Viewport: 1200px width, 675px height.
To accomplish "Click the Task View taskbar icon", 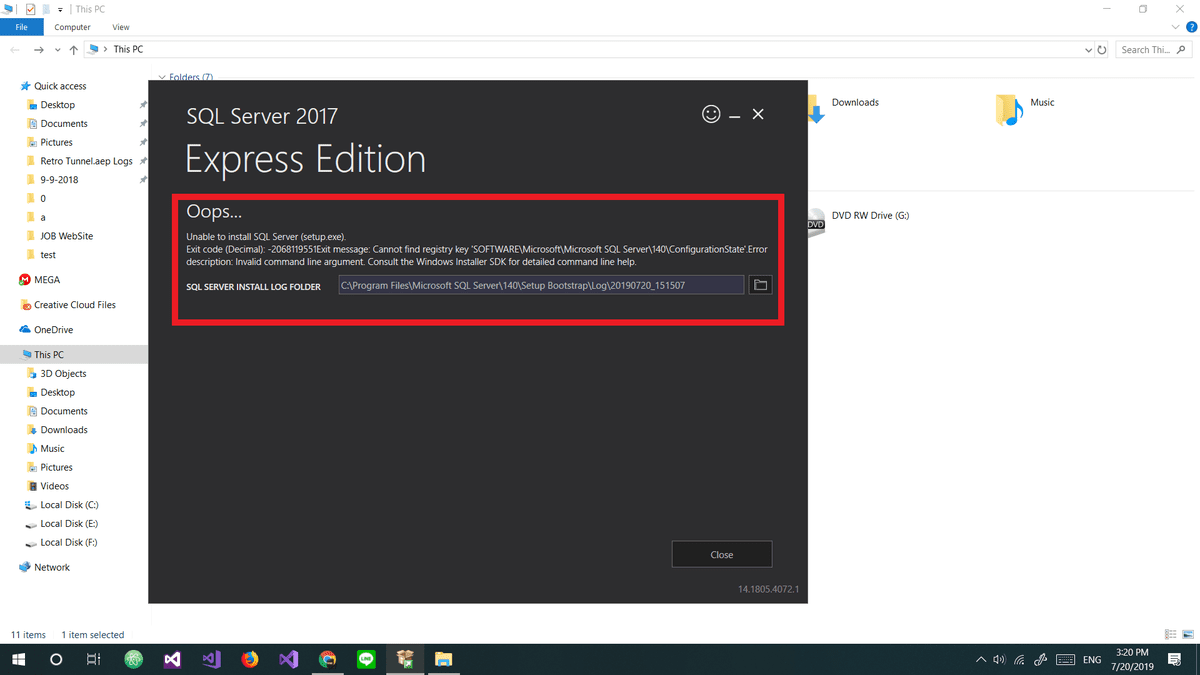I will click(93, 659).
